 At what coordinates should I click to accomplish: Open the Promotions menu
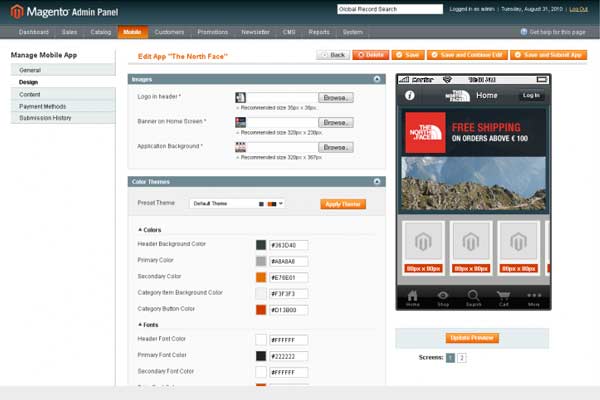point(212,32)
